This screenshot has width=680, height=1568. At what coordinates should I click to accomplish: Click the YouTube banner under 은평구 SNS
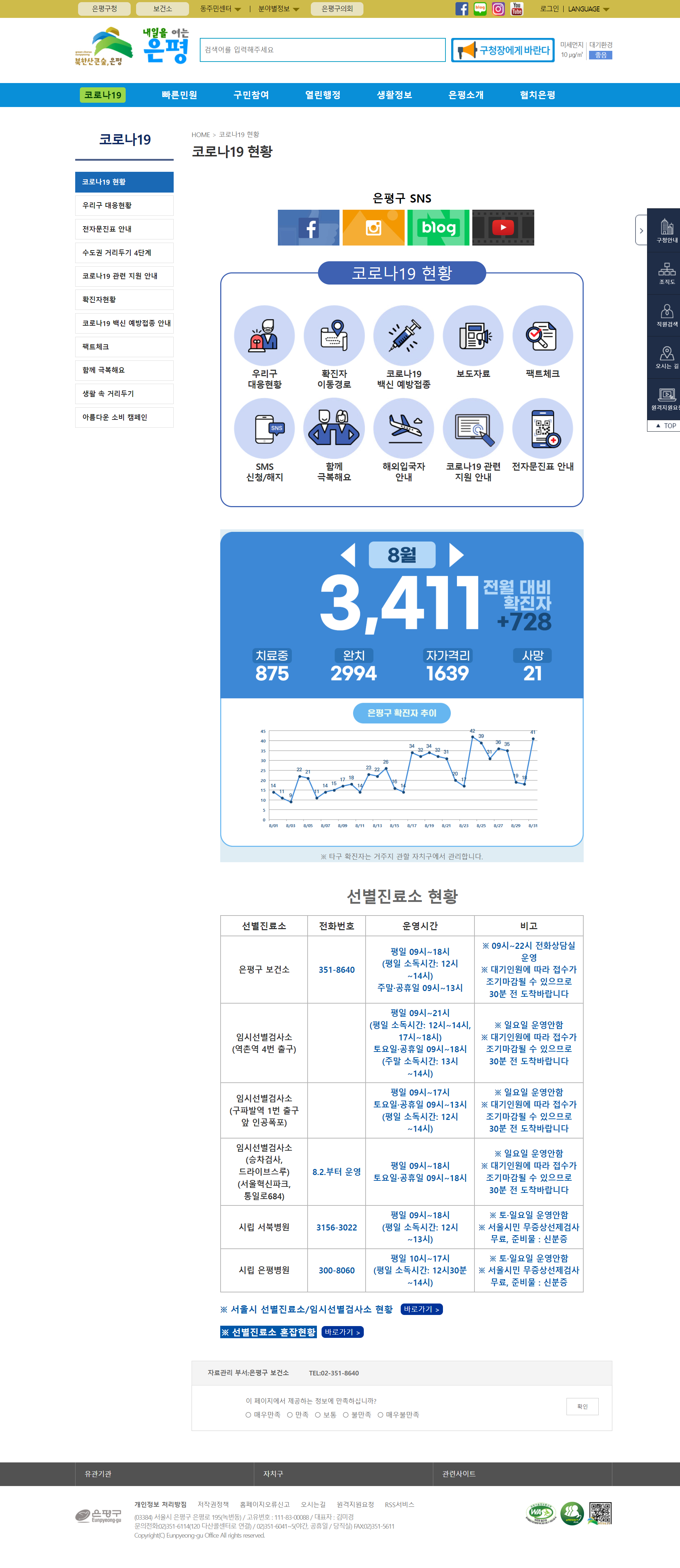[x=503, y=228]
